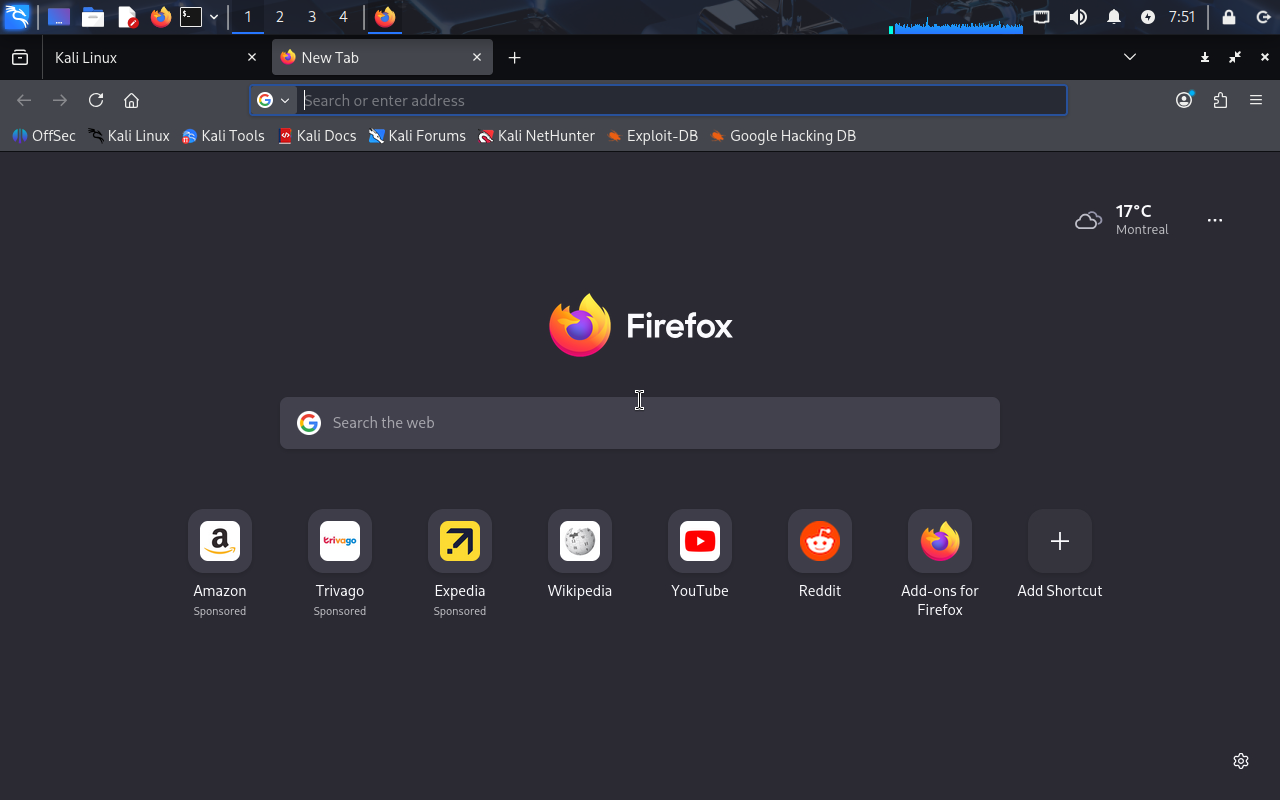Screen dimensions: 1280x800
Task: Open the Reddit shortcut tile
Action: click(820, 542)
